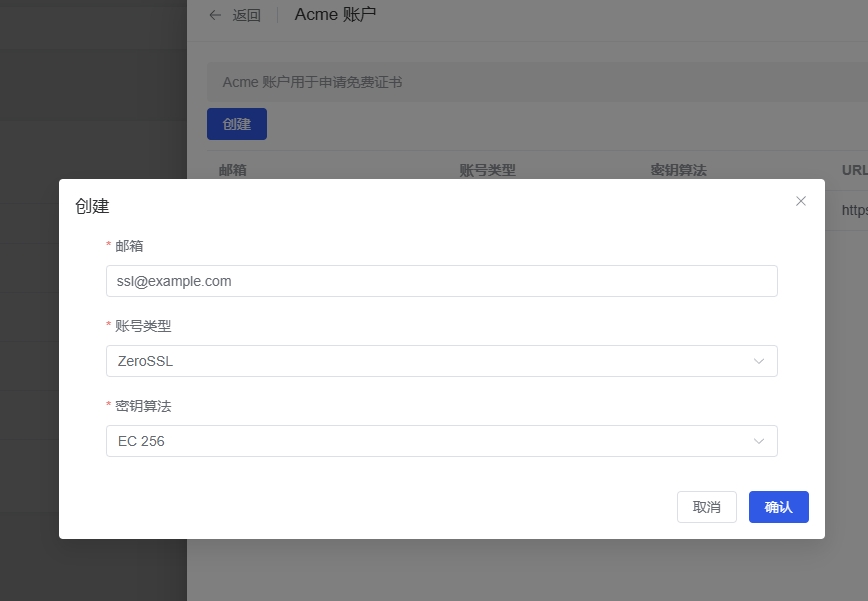Viewport: 868px width, 601px height.
Task: Open the 账号类型 dropdown showing ZeroSSL
Action: coord(442,361)
